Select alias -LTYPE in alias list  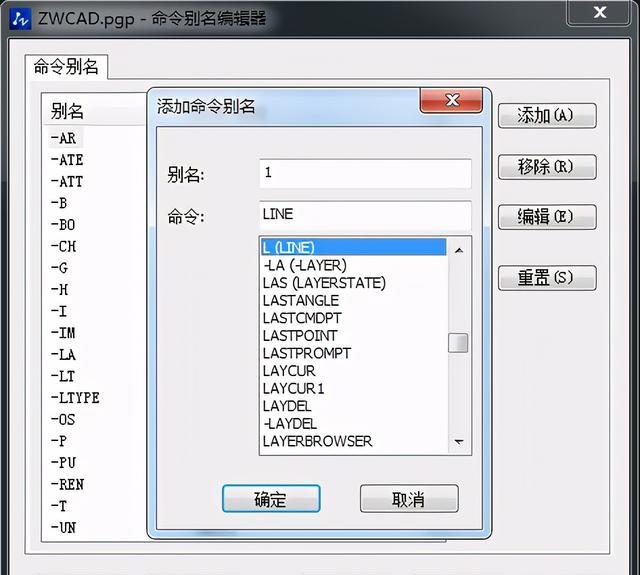(75, 398)
